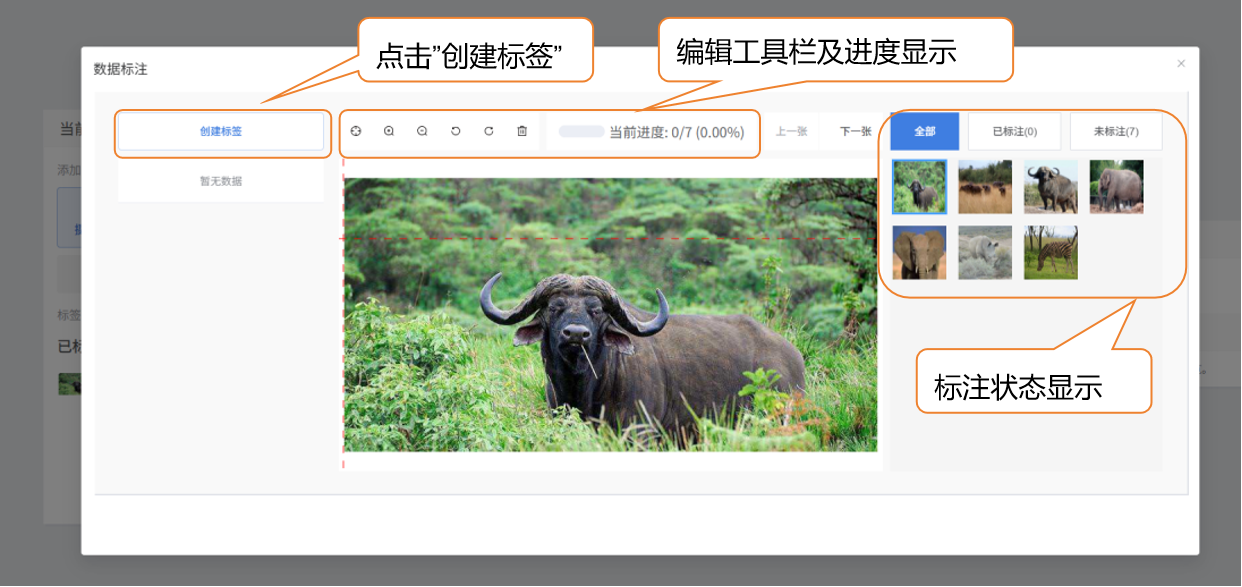Screen dimensions: 1242x587
Task: Select the first buffalo-in-bushes thumbnail
Action: point(918,187)
